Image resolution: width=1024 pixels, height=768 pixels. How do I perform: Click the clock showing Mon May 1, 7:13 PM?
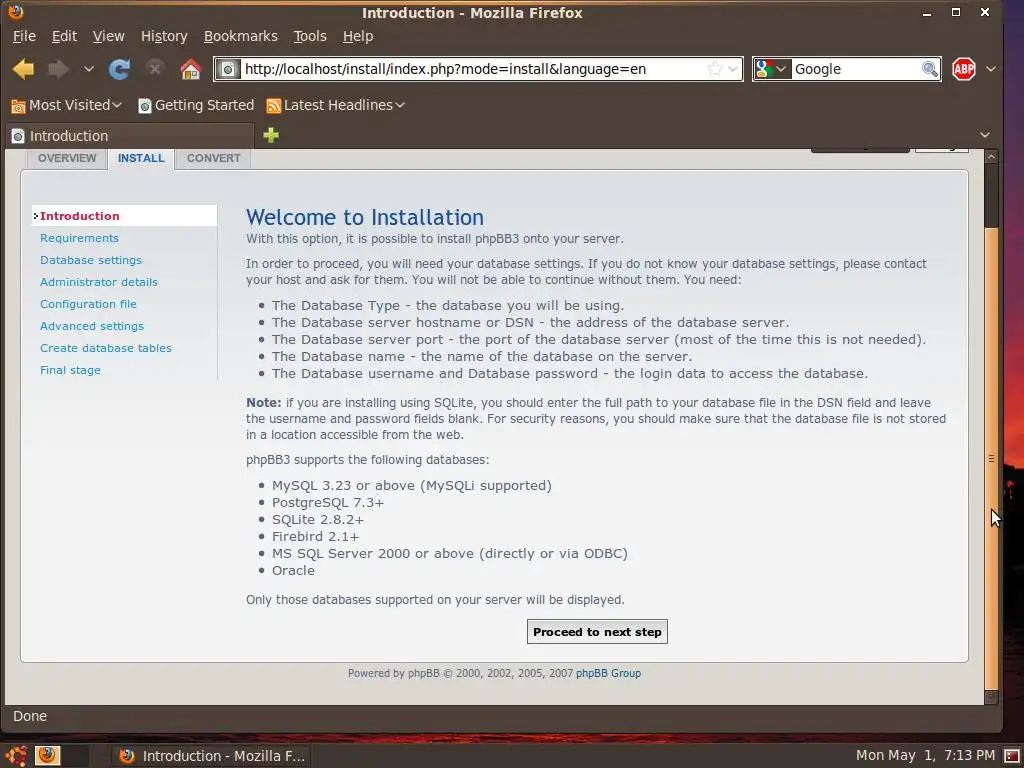click(925, 756)
